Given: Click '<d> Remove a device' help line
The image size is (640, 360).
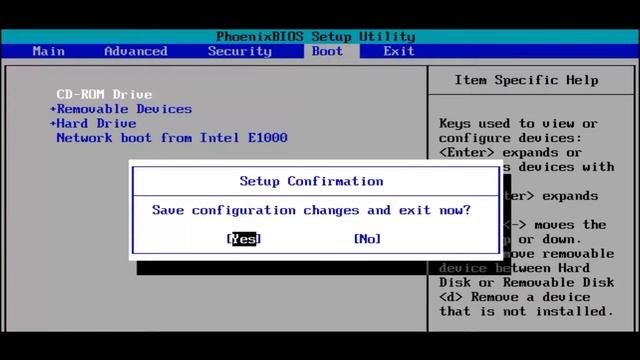Looking at the screenshot, I should (x=514, y=297).
